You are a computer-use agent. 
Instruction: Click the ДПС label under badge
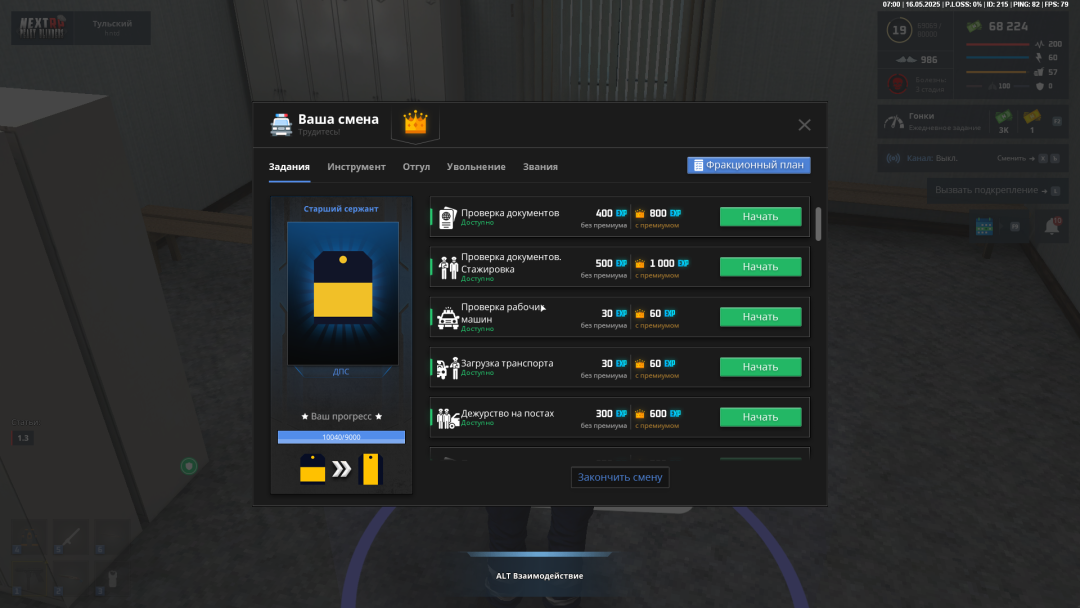tap(341, 372)
